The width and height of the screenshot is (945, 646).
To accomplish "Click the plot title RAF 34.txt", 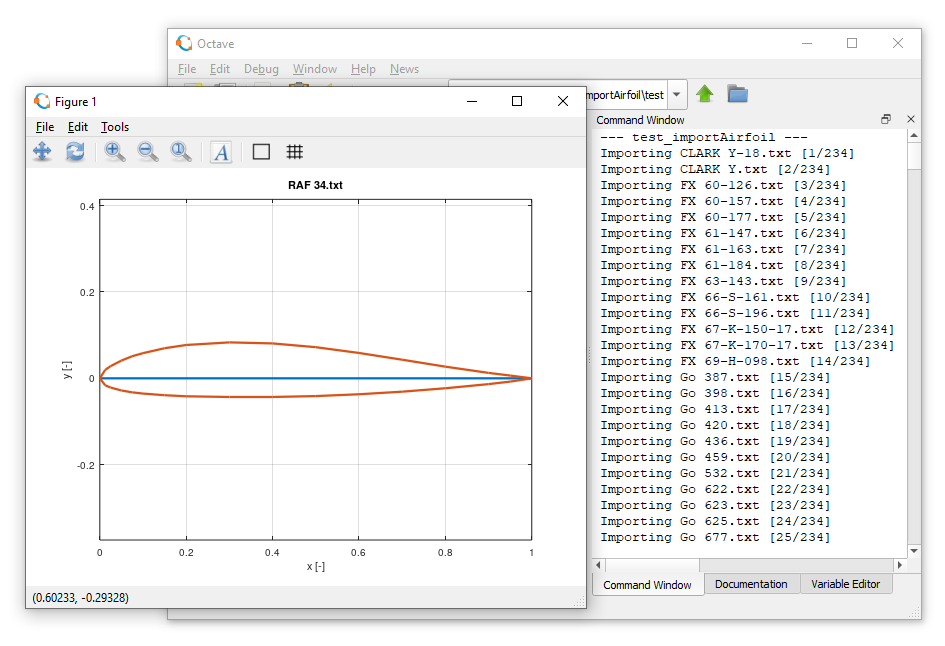I will pos(315,185).
